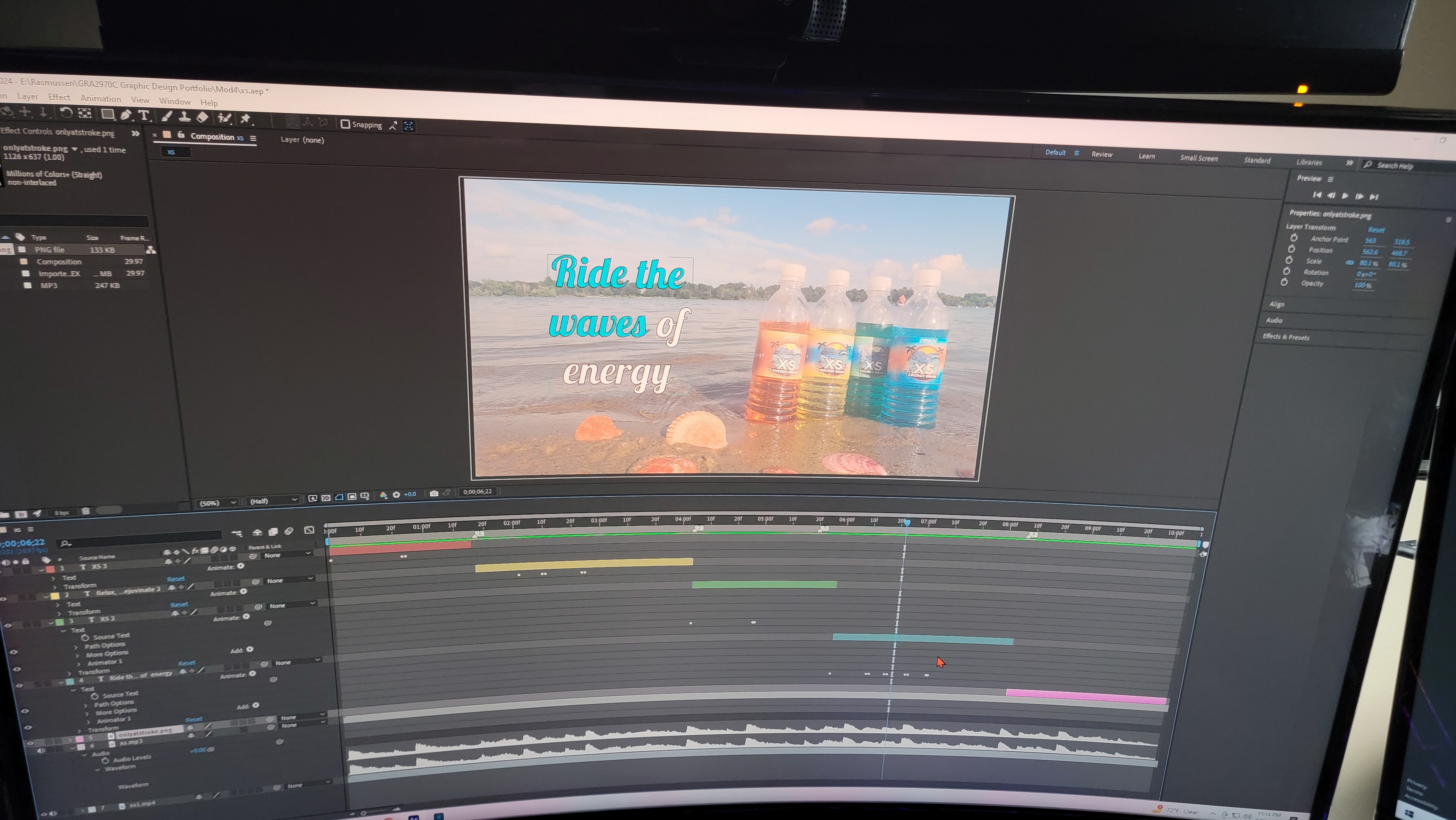Take a snapshot with the camera icon
The height and width of the screenshot is (820, 1456).
coord(433,493)
